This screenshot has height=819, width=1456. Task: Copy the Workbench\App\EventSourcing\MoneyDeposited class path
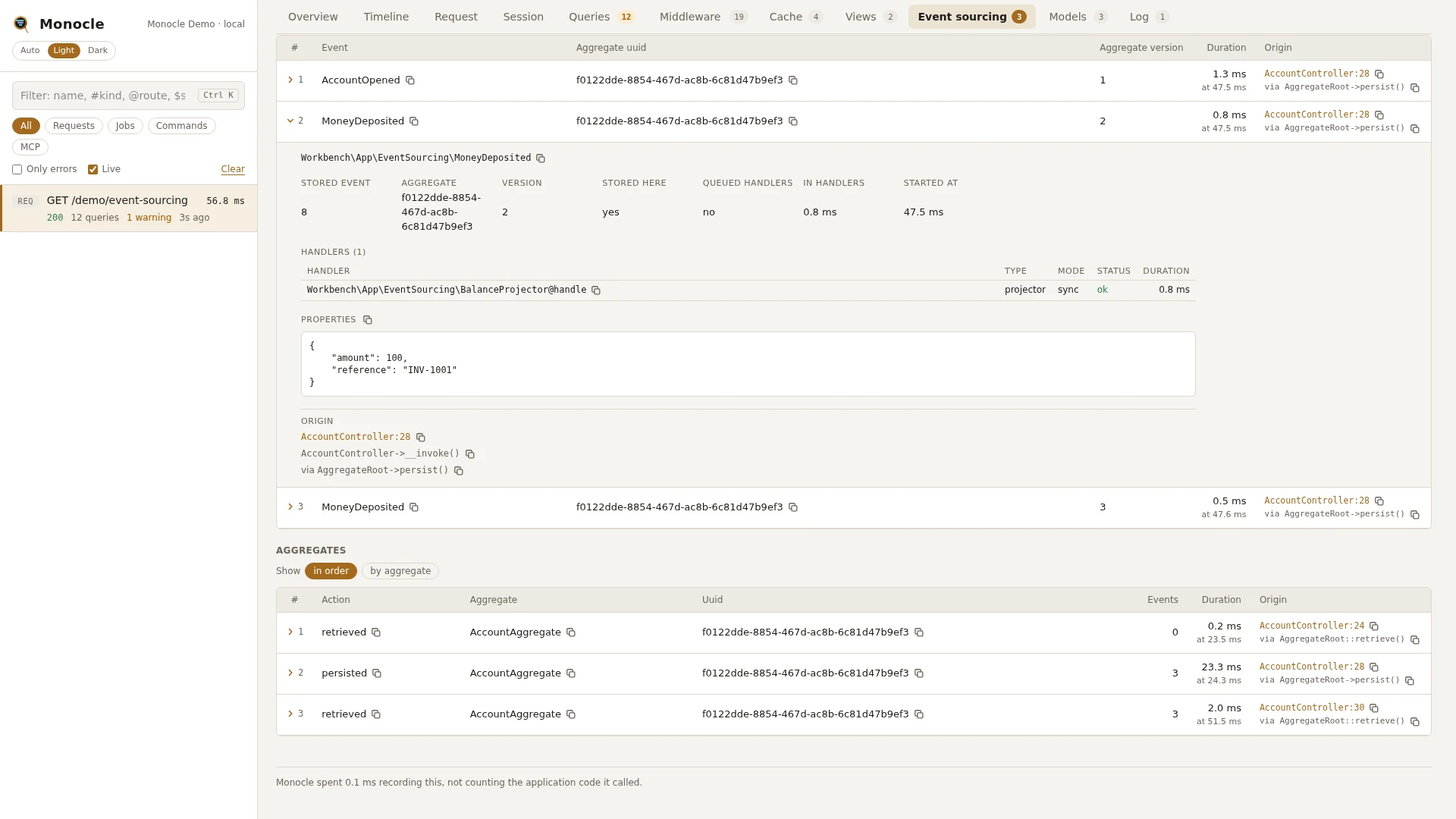(x=541, y=158)
